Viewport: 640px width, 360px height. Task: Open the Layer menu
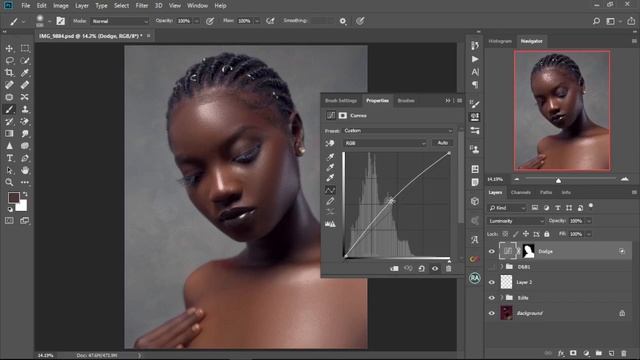pyautogui.click(x=82, y=6)
